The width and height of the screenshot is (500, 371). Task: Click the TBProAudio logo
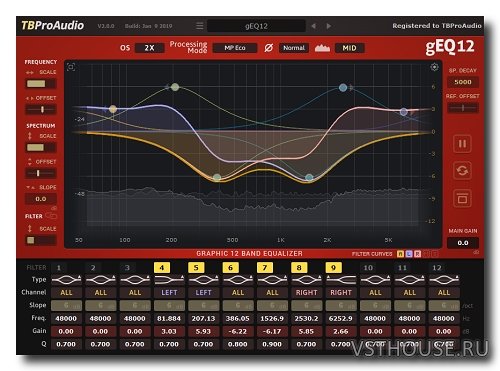(52, 25)
